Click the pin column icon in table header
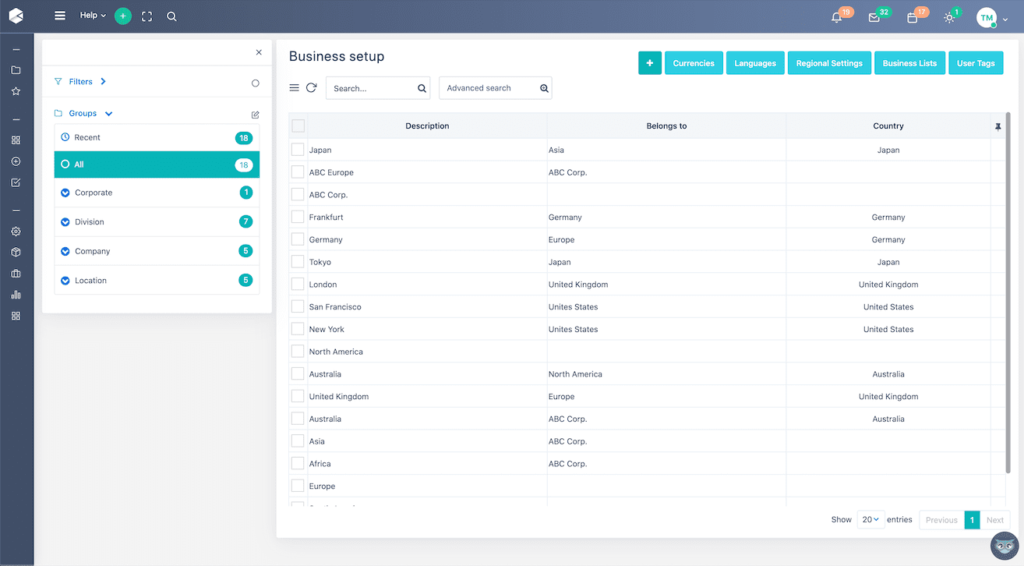This screenshot has width=1024, height=566. pos(998,126)
